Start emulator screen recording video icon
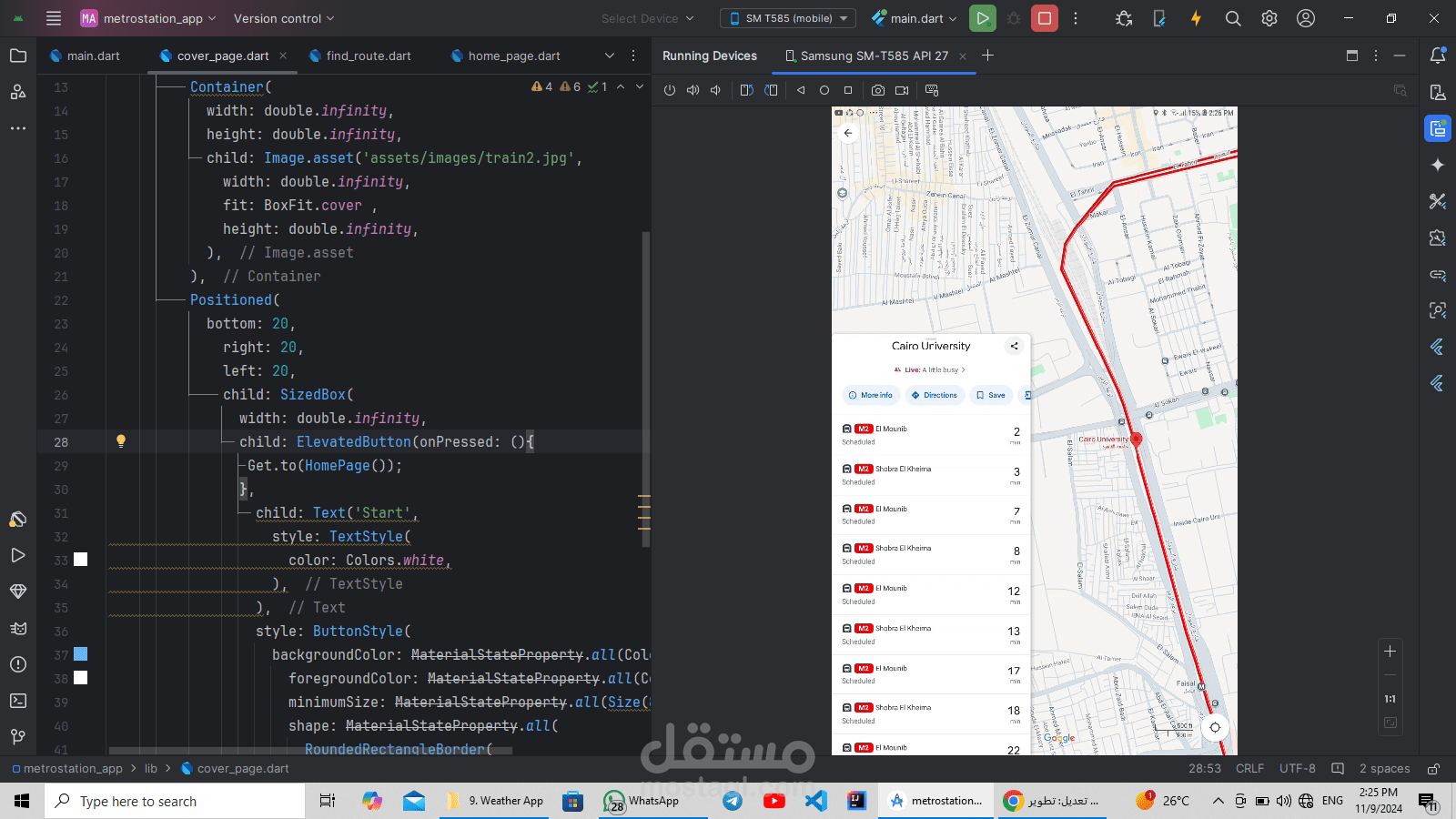 click(902, 90)
